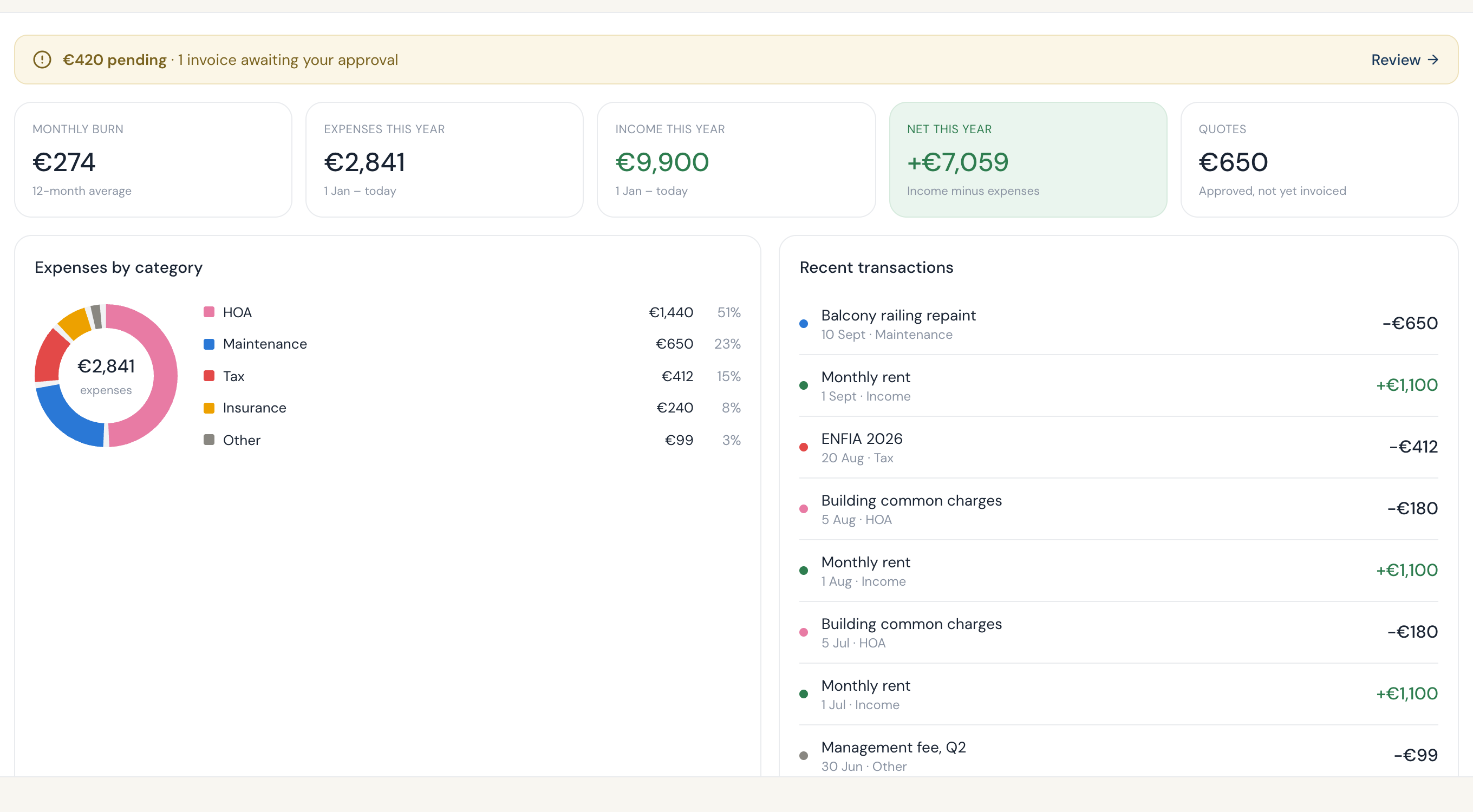Open the Monthly rent 1 Jul transaction
Image resolution: width=1473 pixels, height=812 pixels.
tap(1118, 693)
